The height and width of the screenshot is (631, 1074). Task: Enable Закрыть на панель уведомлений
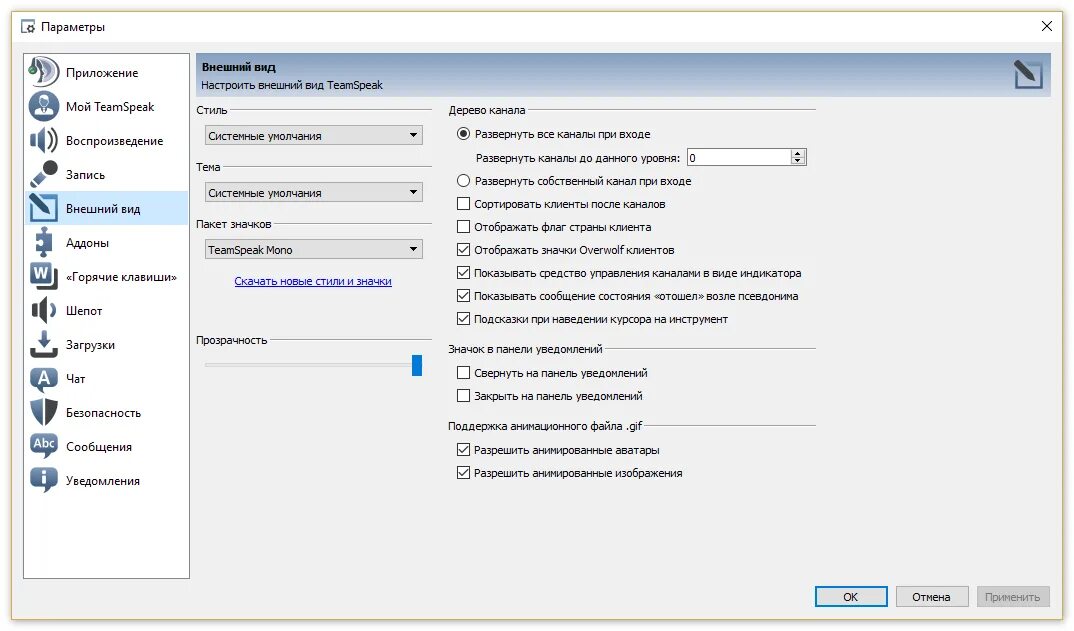click(464, 395)
